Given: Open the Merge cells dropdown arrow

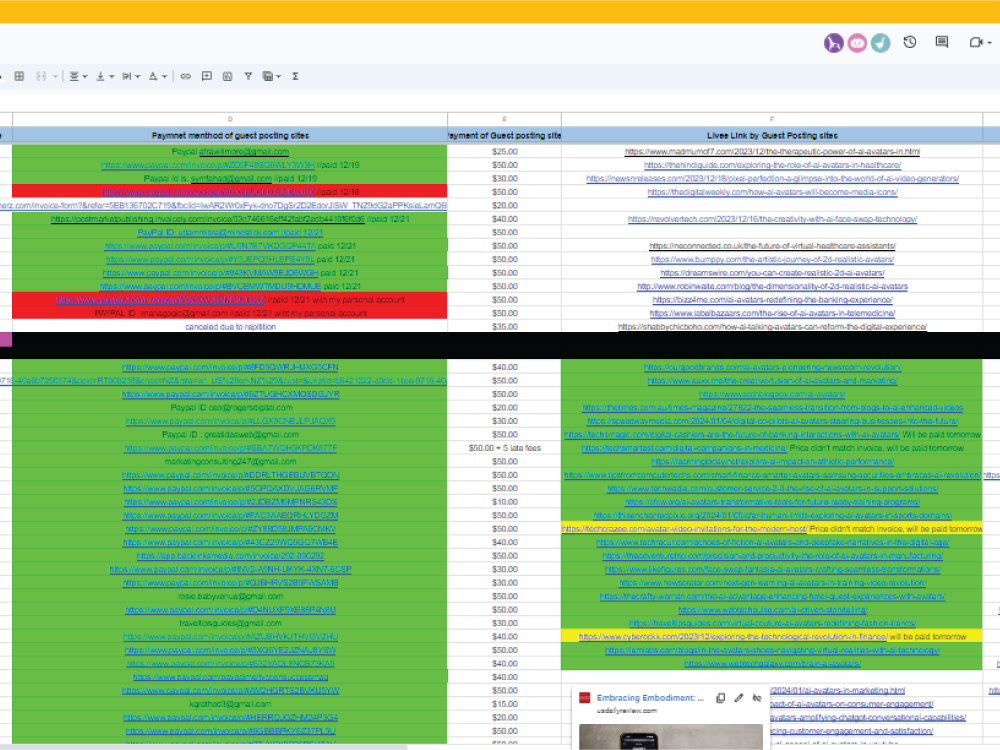Looking at the screenshot, I should [x=55, y=77].
